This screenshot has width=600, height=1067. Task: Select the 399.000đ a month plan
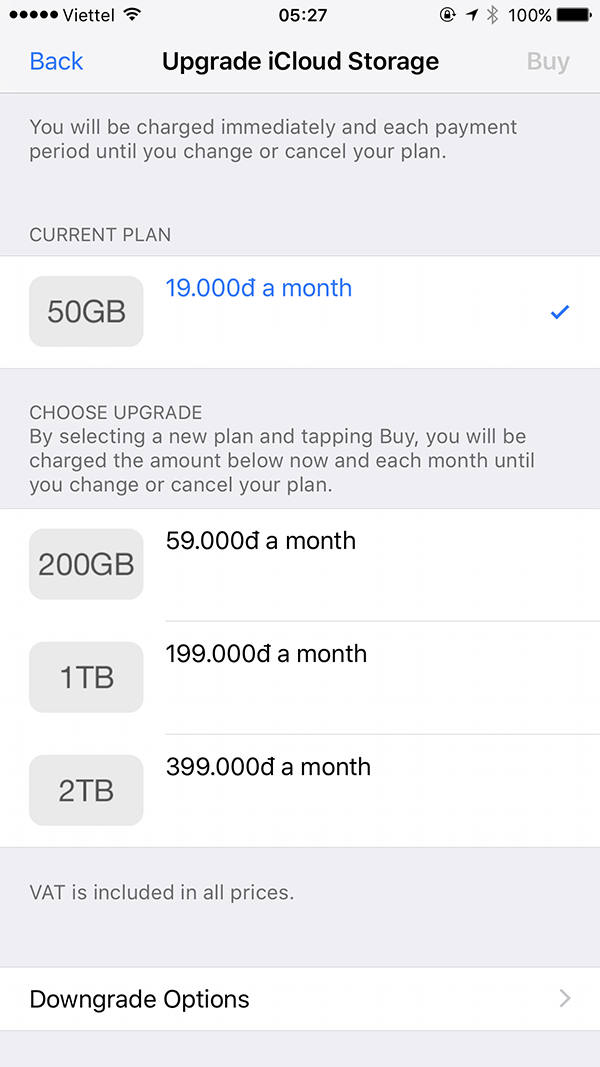(x=268, y=767)
